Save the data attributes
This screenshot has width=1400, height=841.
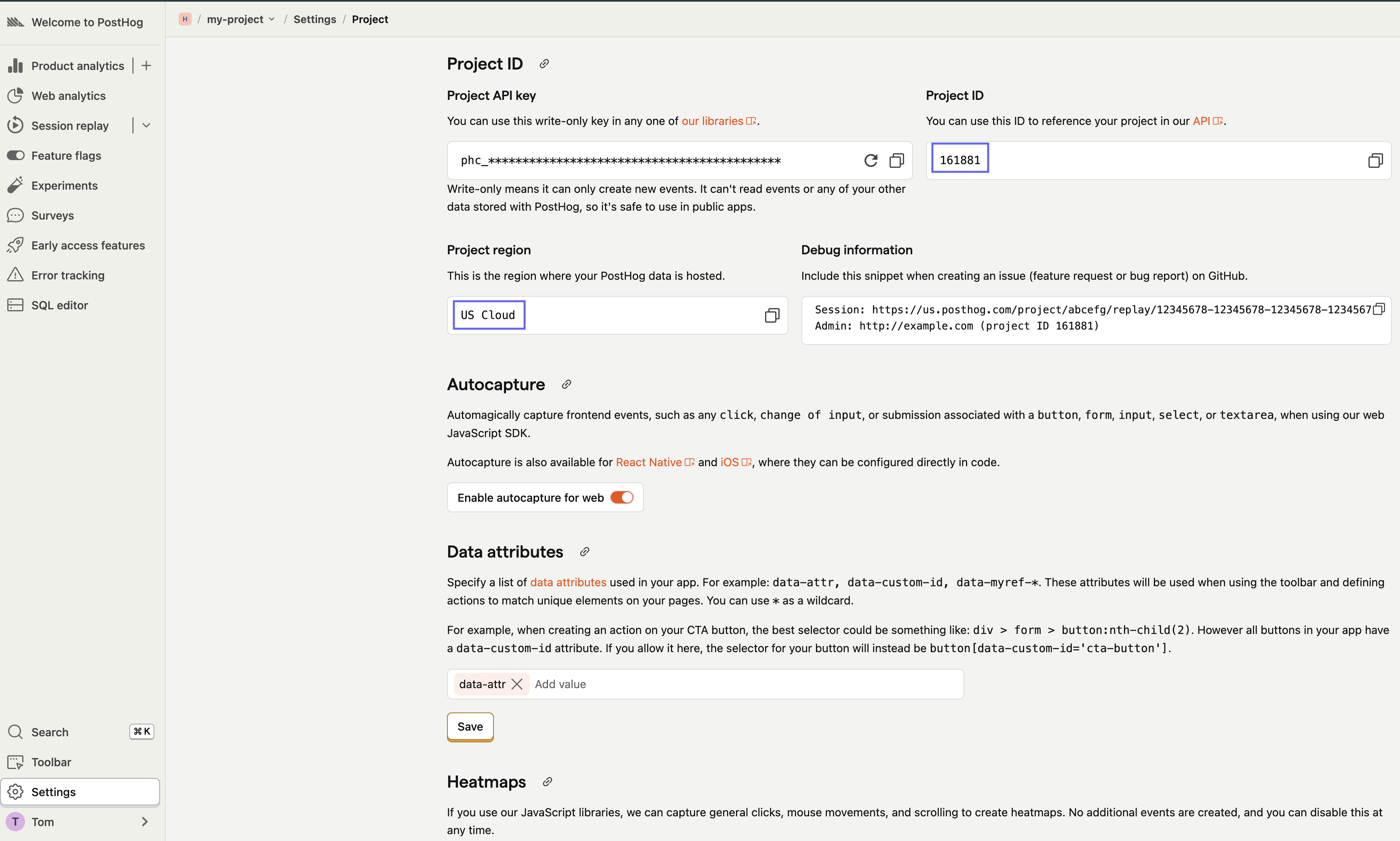point(470,727)
